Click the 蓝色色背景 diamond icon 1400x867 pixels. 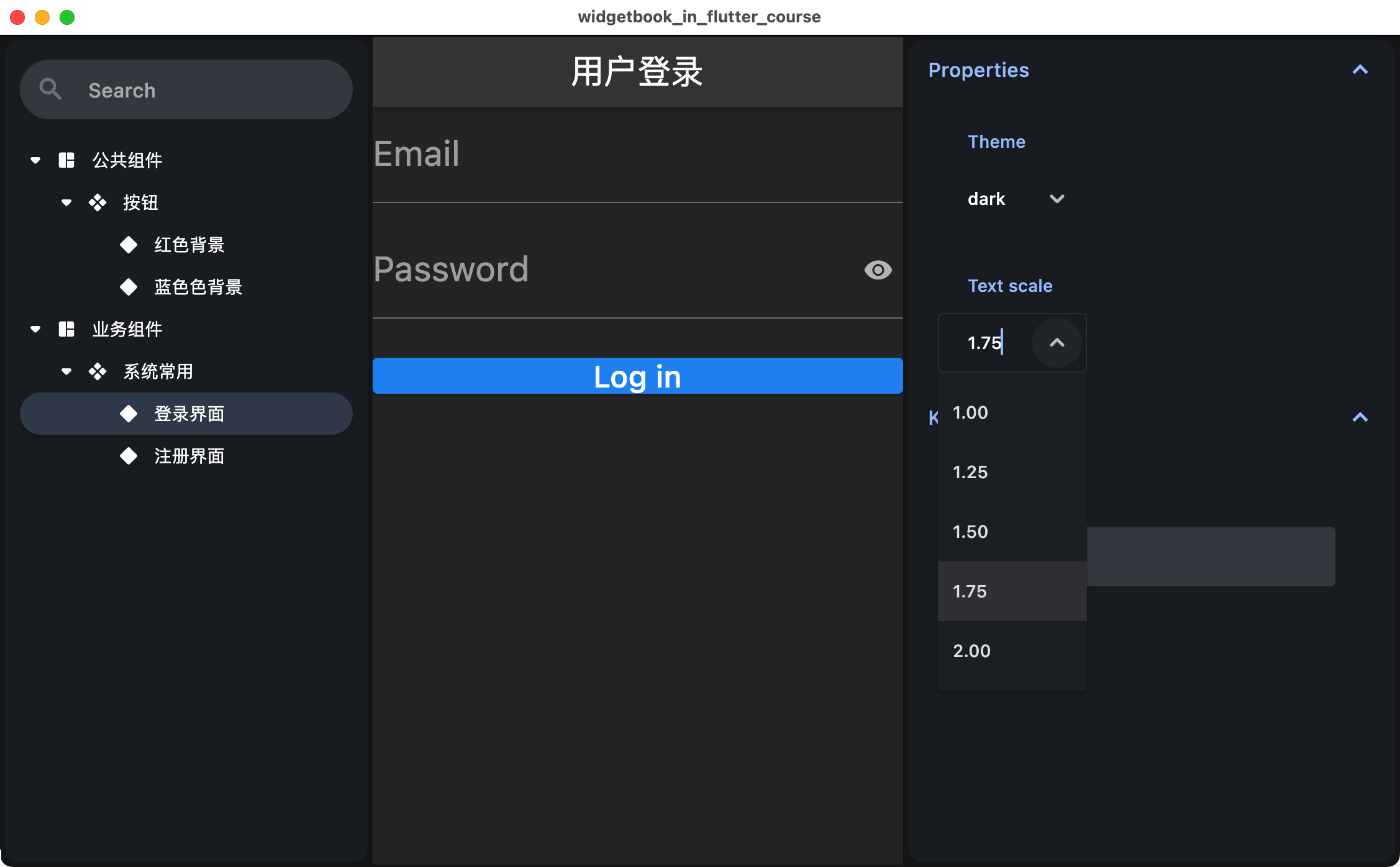[x=129, y=287]
